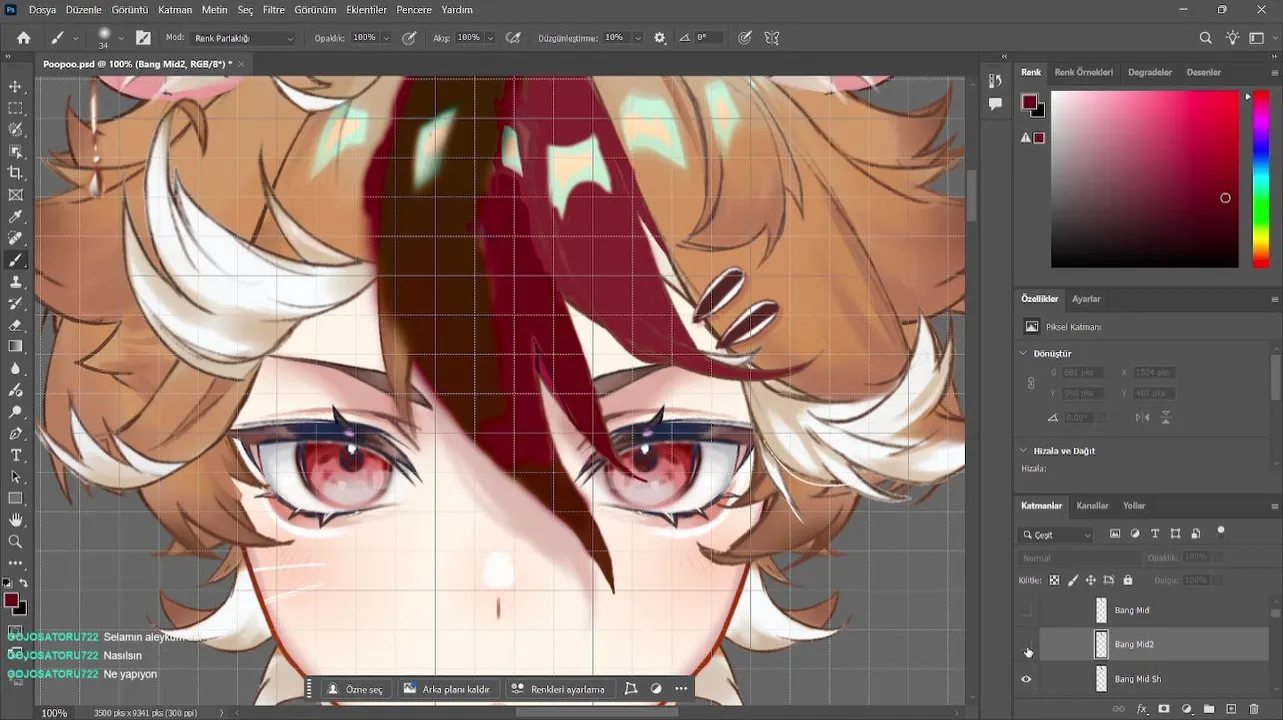1283x720 pixels.
Task: Select the Clone Stamp tool
Action: (x=15, y=282)
